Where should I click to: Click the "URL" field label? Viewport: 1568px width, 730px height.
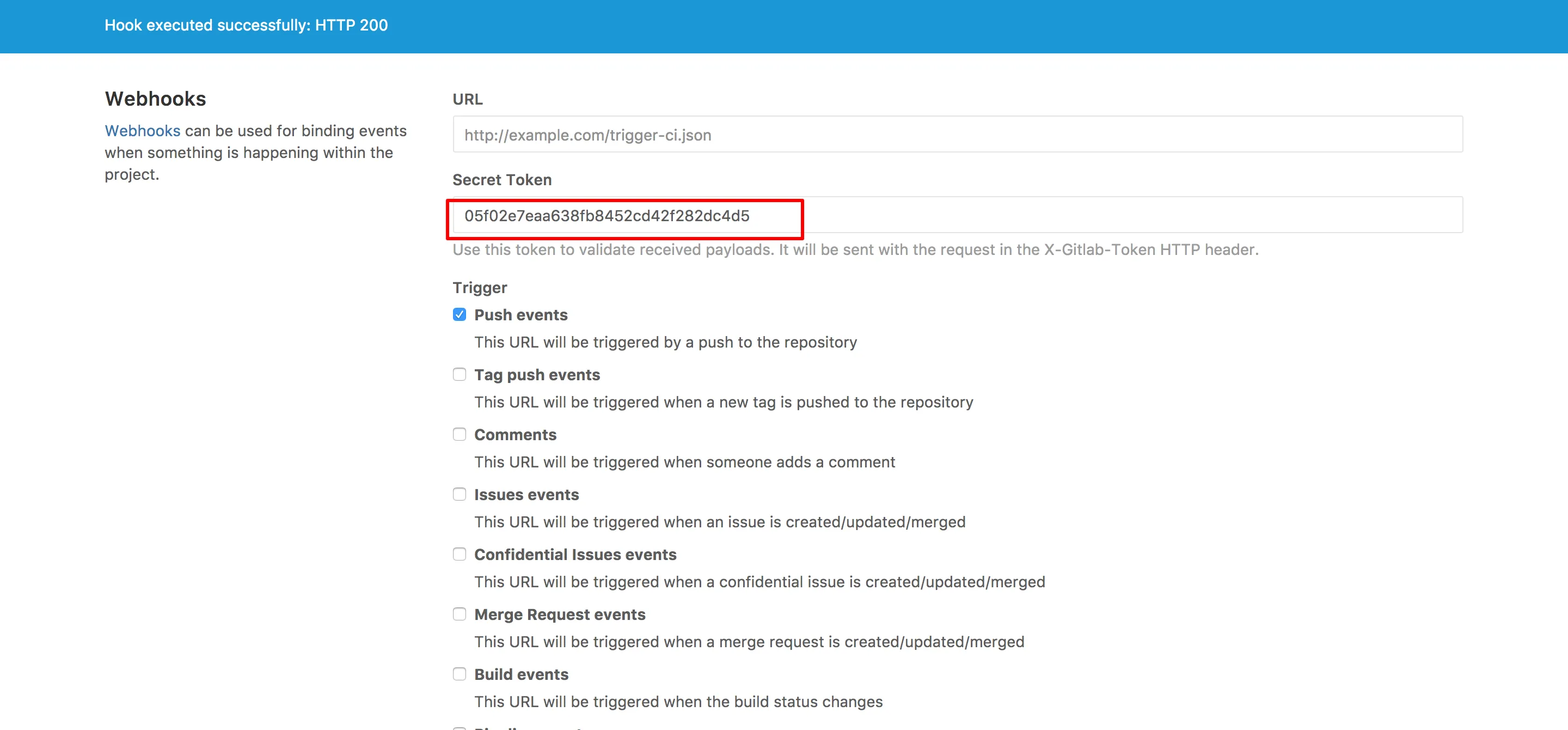pos(468,99)
